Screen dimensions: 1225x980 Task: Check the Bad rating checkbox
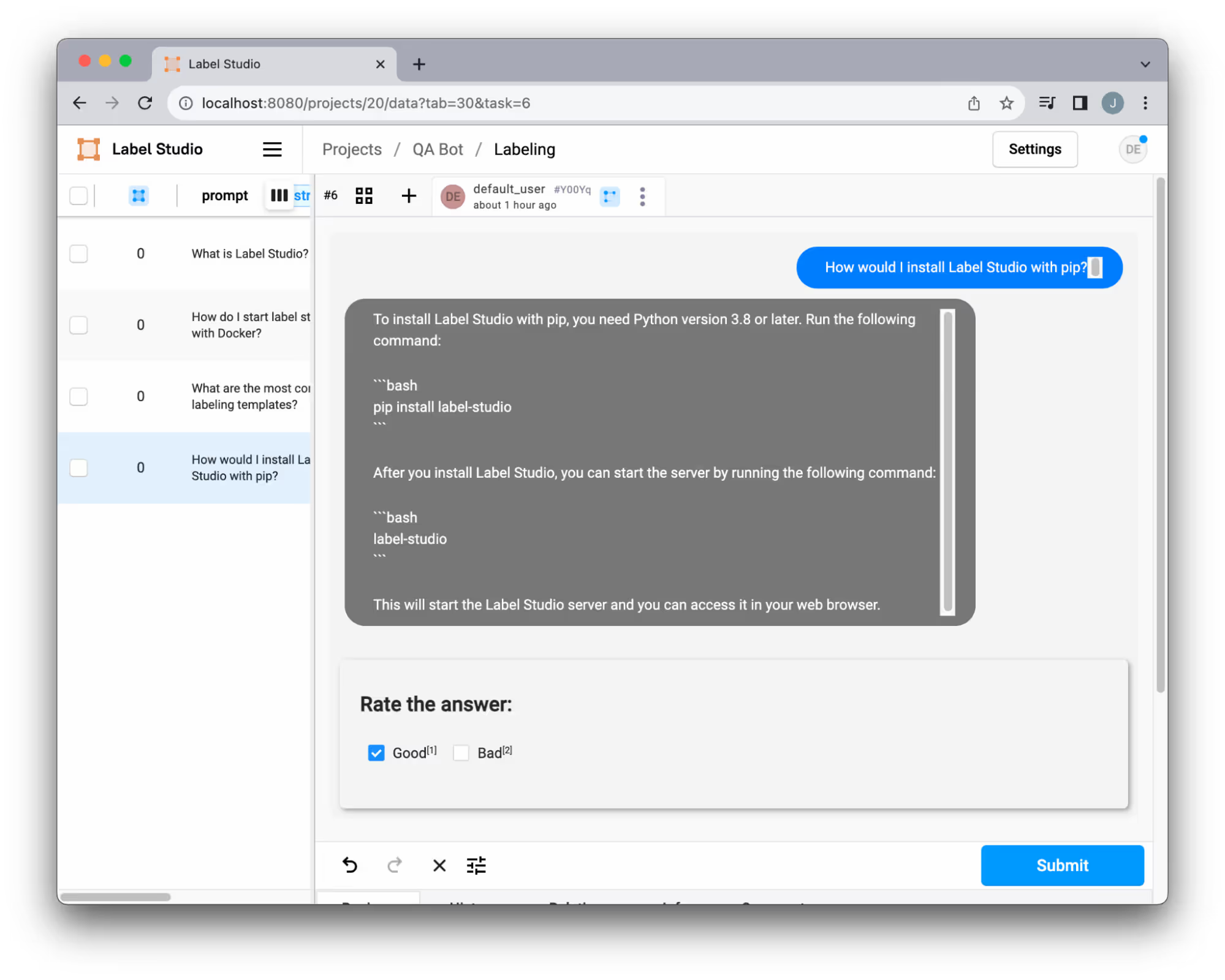coord(461,753)
